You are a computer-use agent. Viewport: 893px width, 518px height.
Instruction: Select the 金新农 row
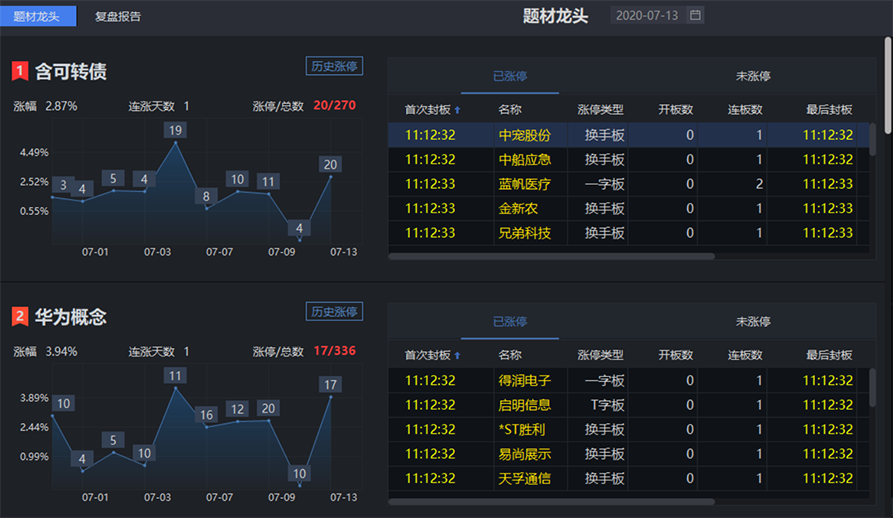point(629,208)
